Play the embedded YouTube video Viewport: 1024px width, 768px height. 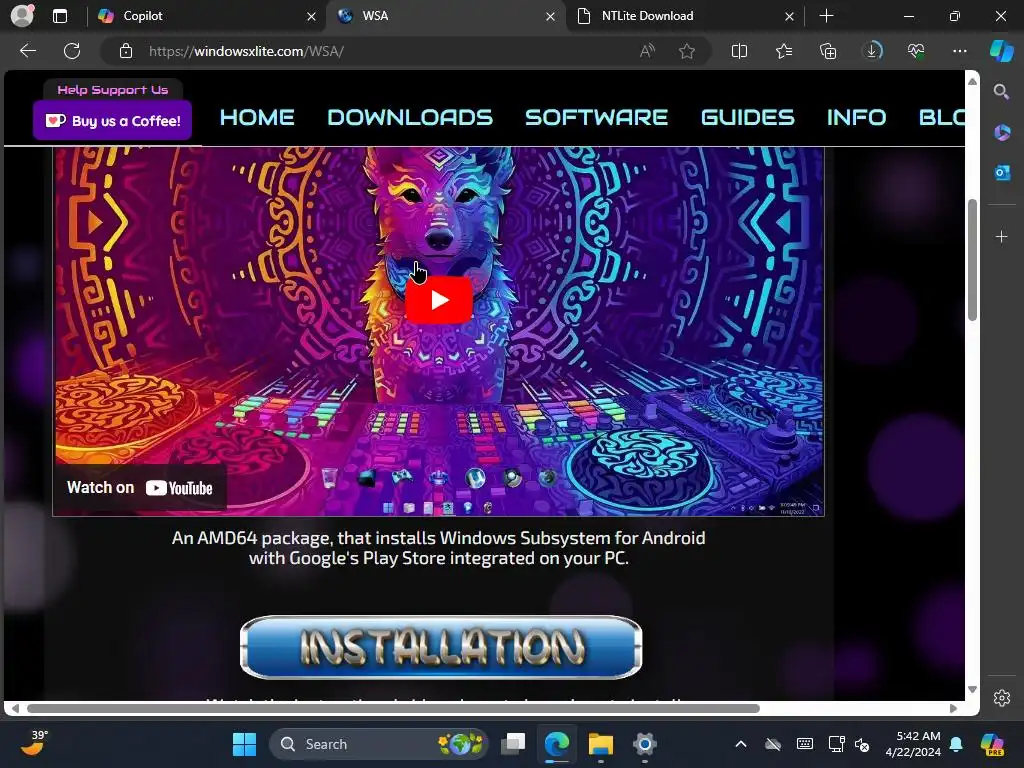click(439, 300)
